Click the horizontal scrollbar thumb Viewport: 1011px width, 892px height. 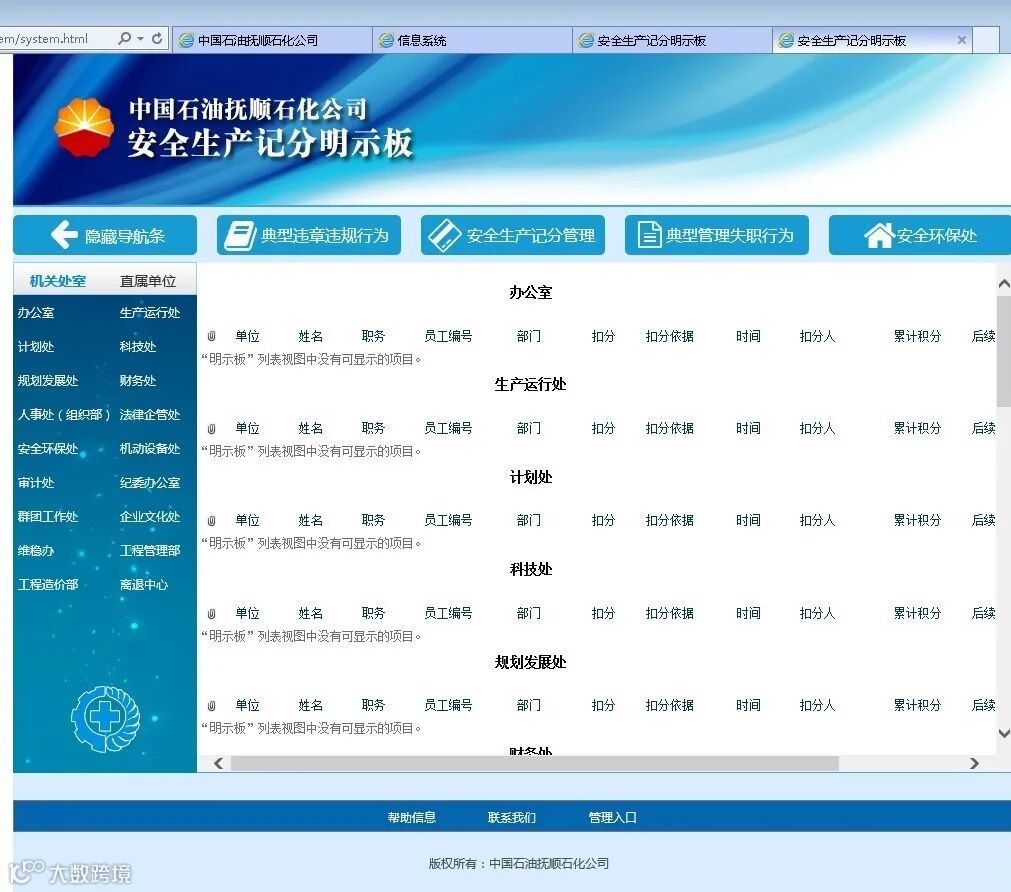point(535,764)
